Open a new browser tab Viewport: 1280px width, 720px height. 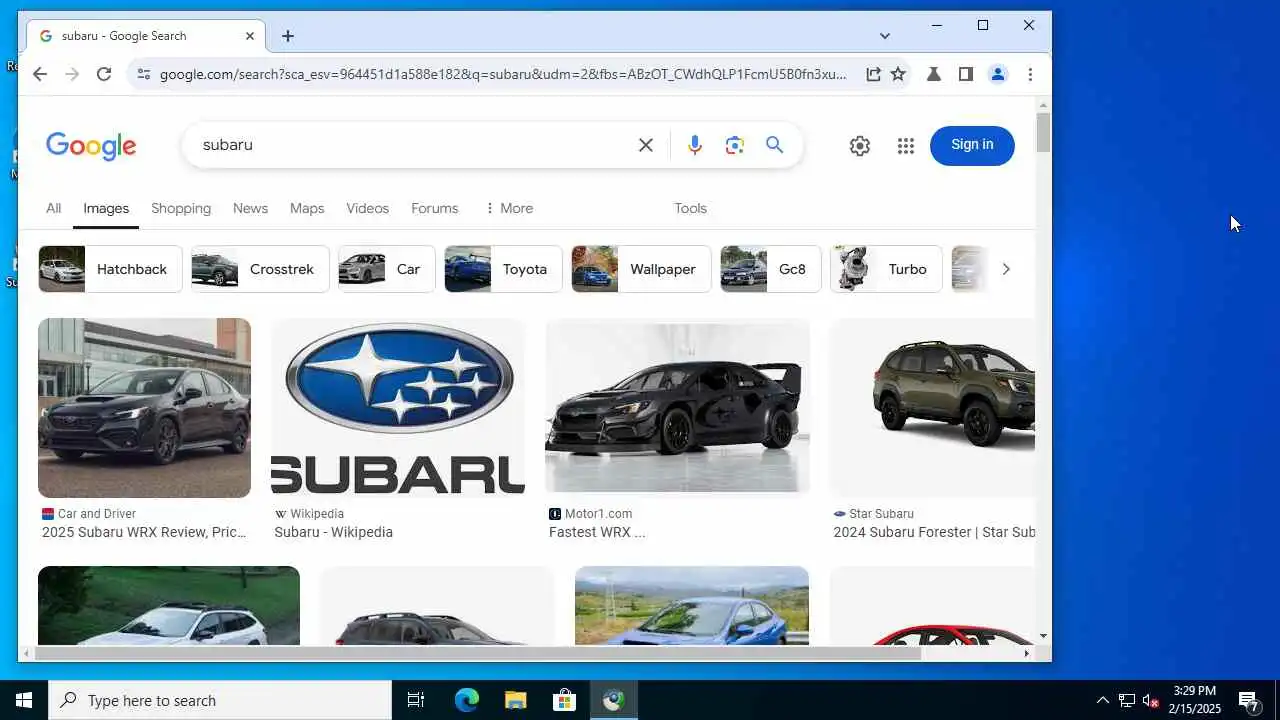tap(288, 36)
